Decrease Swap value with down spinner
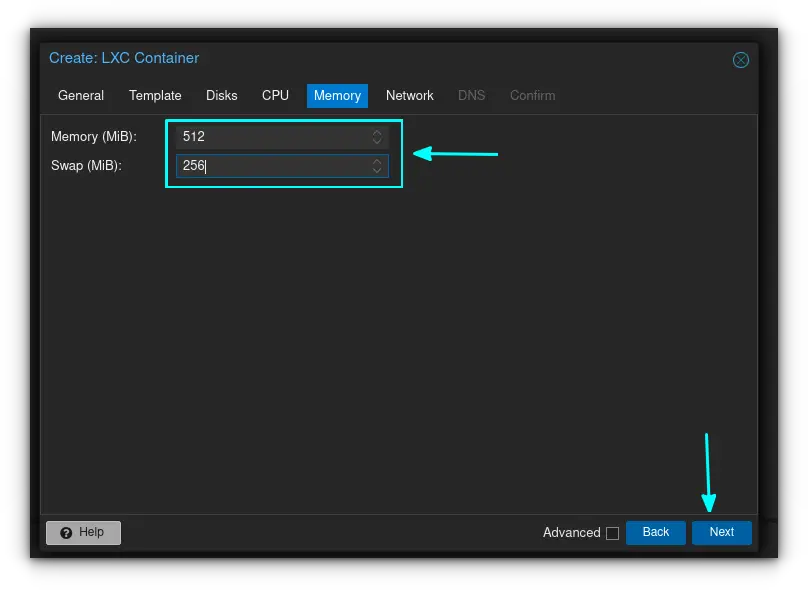This screenshot has width=808, height=590. coord(377,170)
